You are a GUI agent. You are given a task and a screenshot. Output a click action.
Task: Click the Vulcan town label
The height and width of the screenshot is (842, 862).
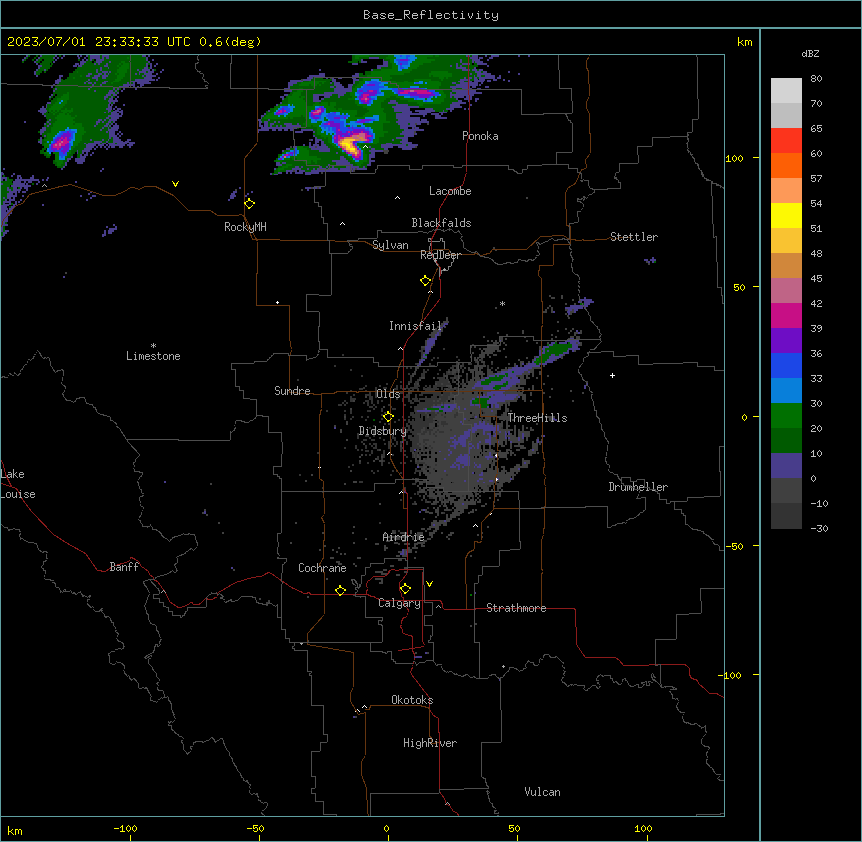[x=542, y=792]
